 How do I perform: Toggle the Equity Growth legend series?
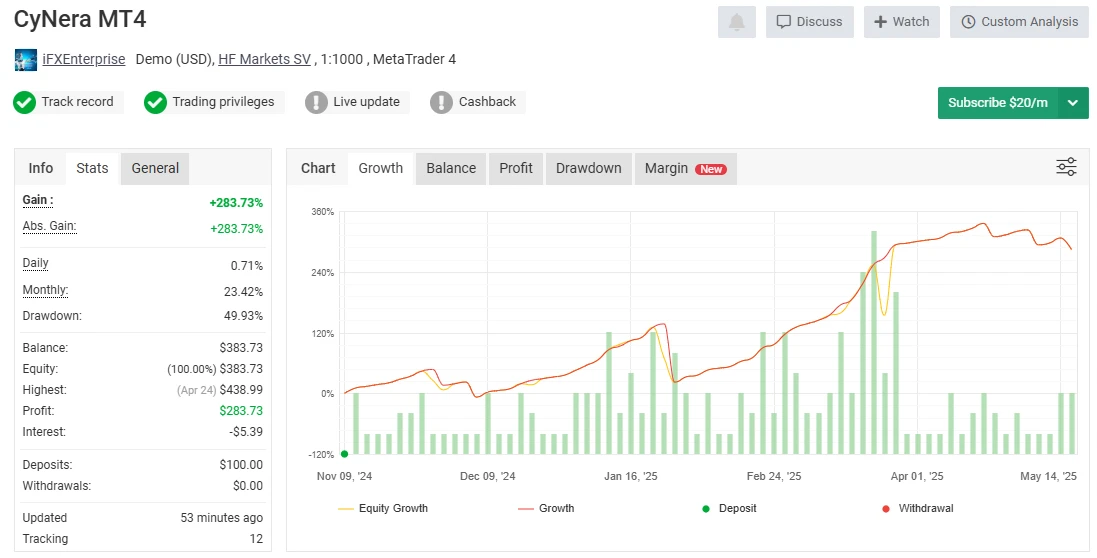383,508
